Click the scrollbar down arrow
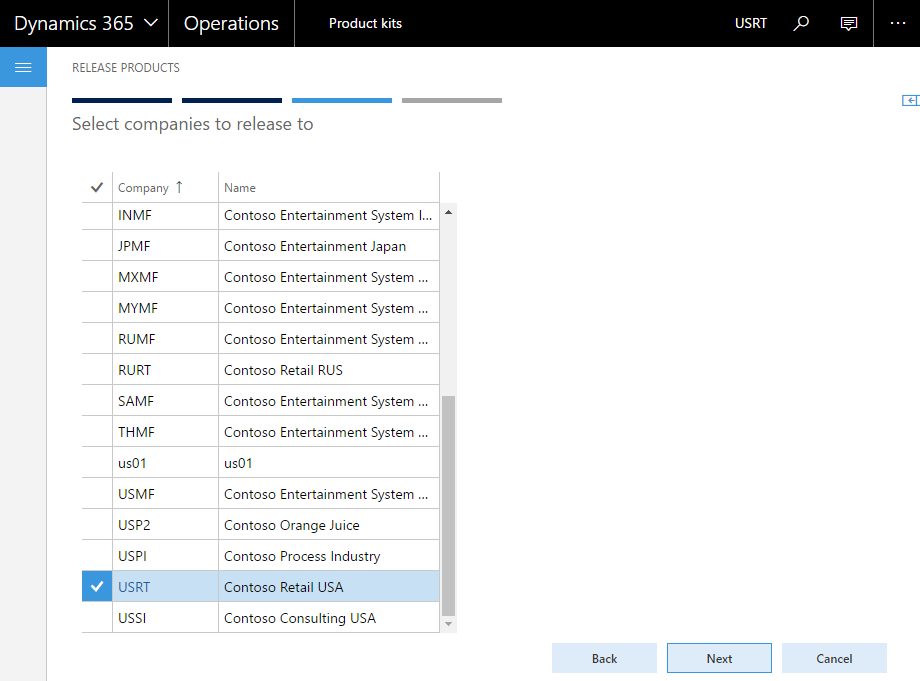Screen dimensions: 920x681 [x=448, y=624]
